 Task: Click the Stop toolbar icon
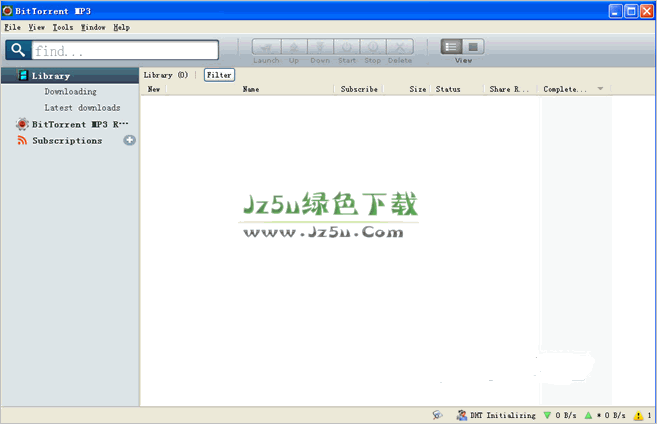click(x=372, y=47)
